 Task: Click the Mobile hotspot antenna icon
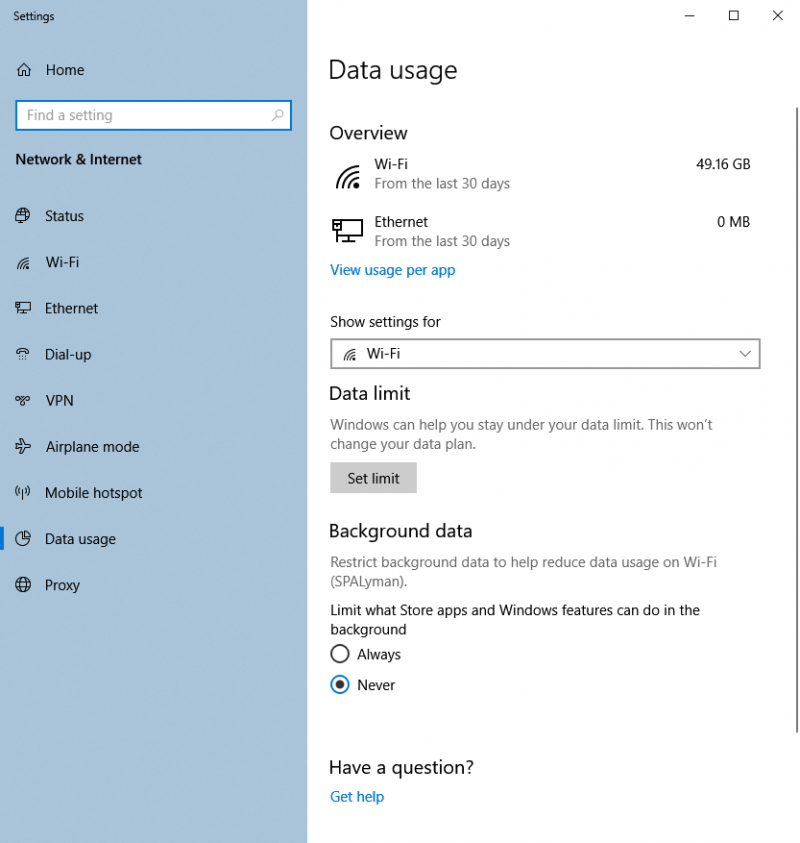[x=23, y=492]
